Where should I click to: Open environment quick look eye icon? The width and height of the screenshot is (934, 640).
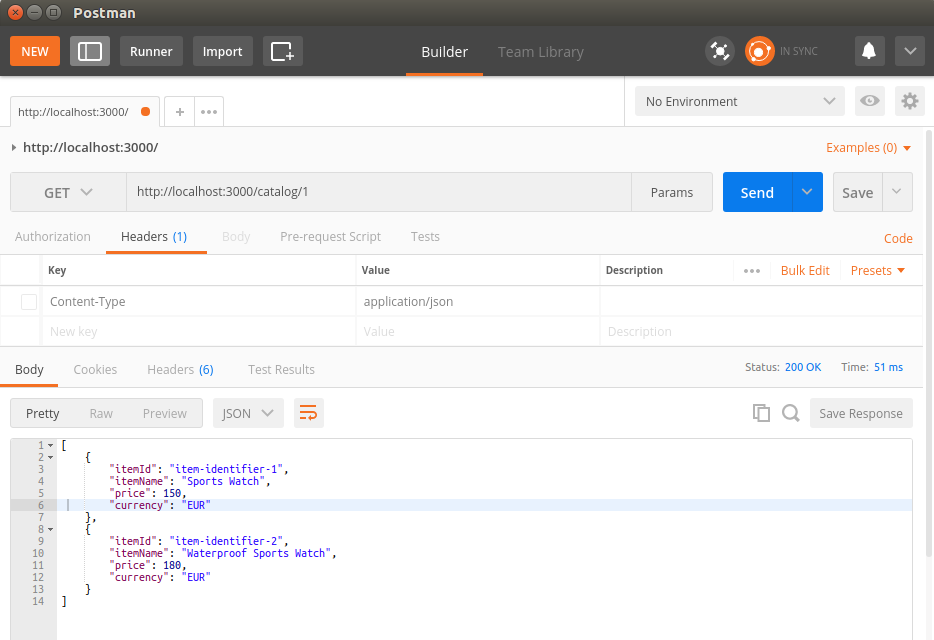[870, 101]
